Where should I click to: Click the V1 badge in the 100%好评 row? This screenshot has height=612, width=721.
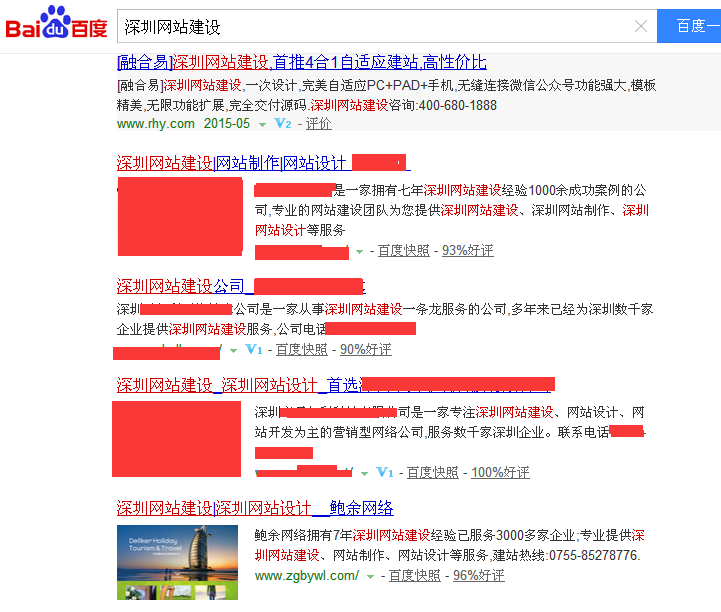[x=385, y=472]
